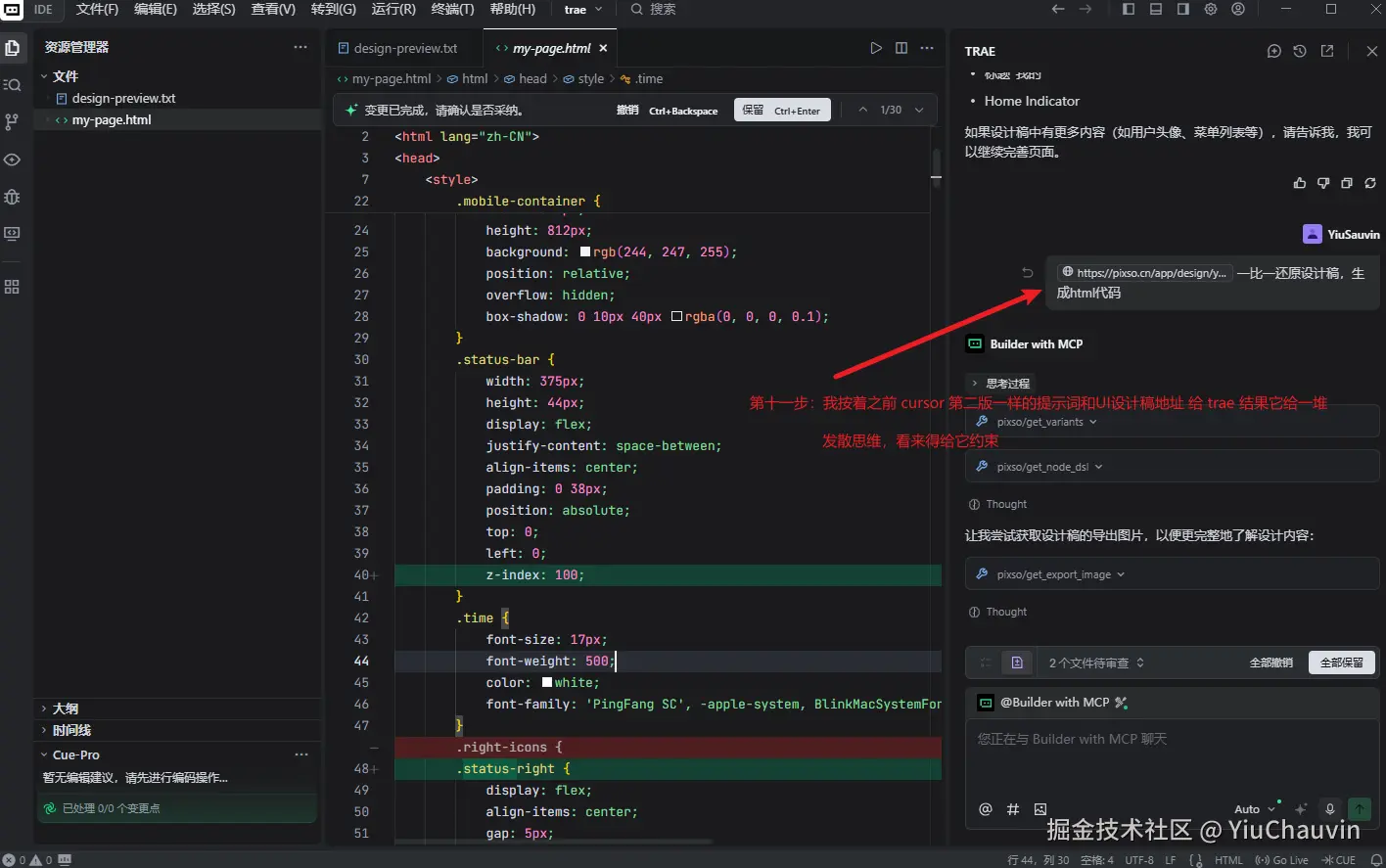
Task: Click 全部保留 to keep all changes
Action: 1341,662
